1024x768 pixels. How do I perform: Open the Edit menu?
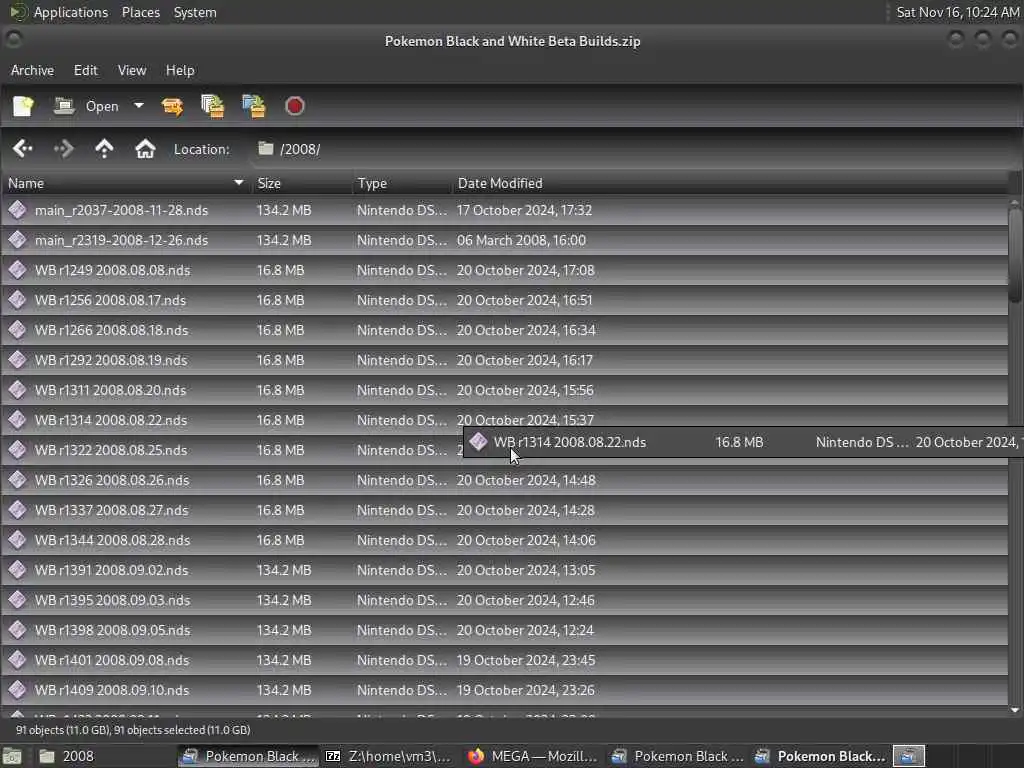(x=86, y=70)
